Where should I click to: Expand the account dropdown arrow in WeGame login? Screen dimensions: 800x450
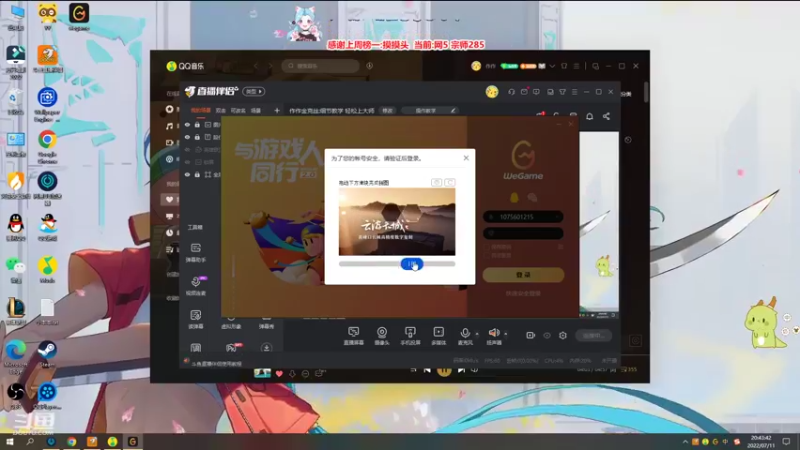coord(557,217)
